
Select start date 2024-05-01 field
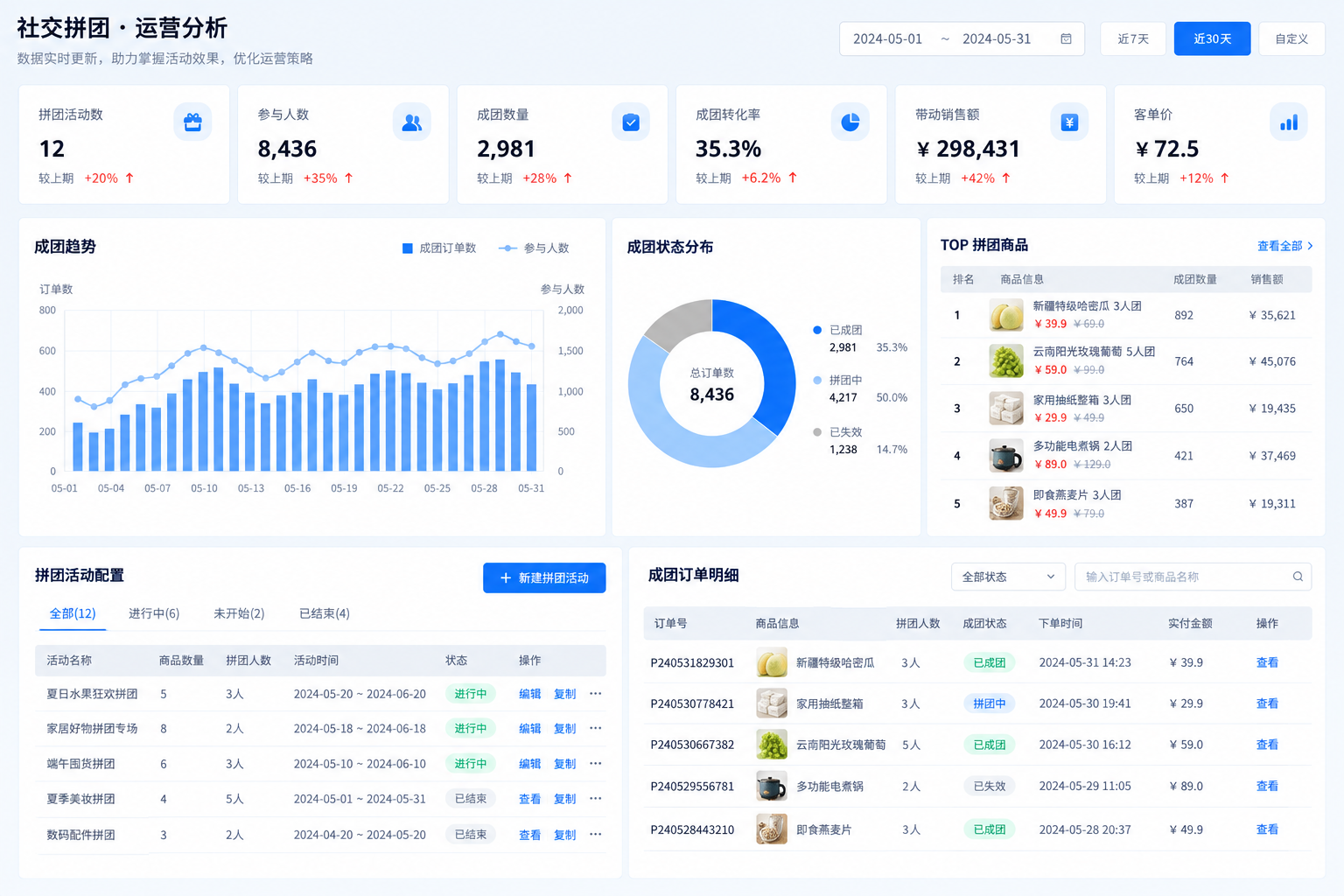tap(887, 39)
